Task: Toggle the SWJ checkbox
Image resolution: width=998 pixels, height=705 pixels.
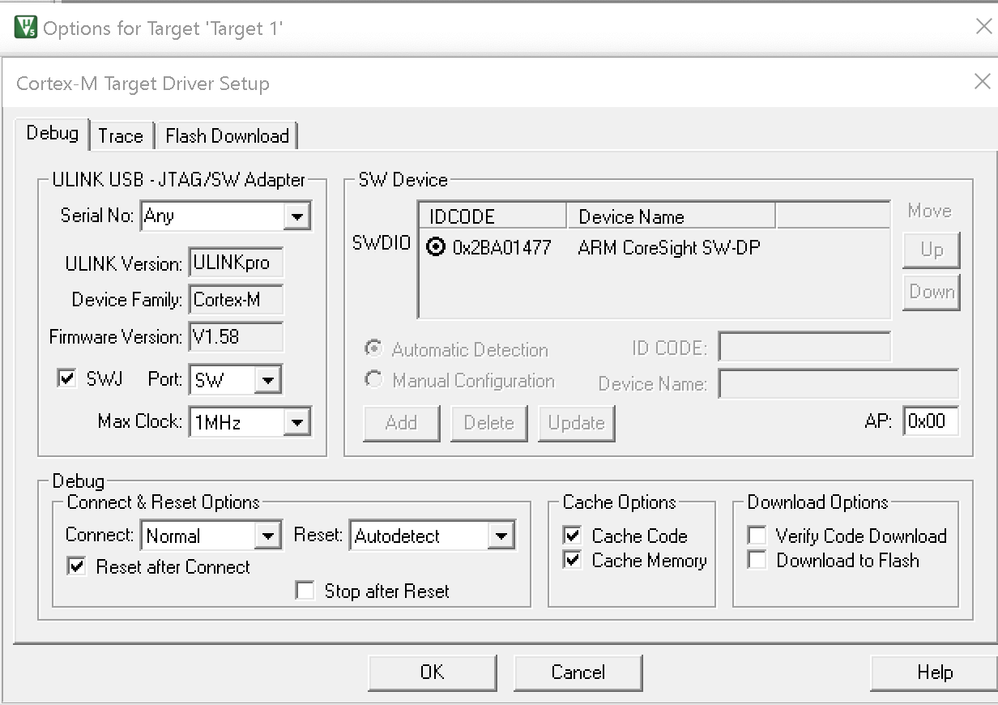Action: click(66, 378)
